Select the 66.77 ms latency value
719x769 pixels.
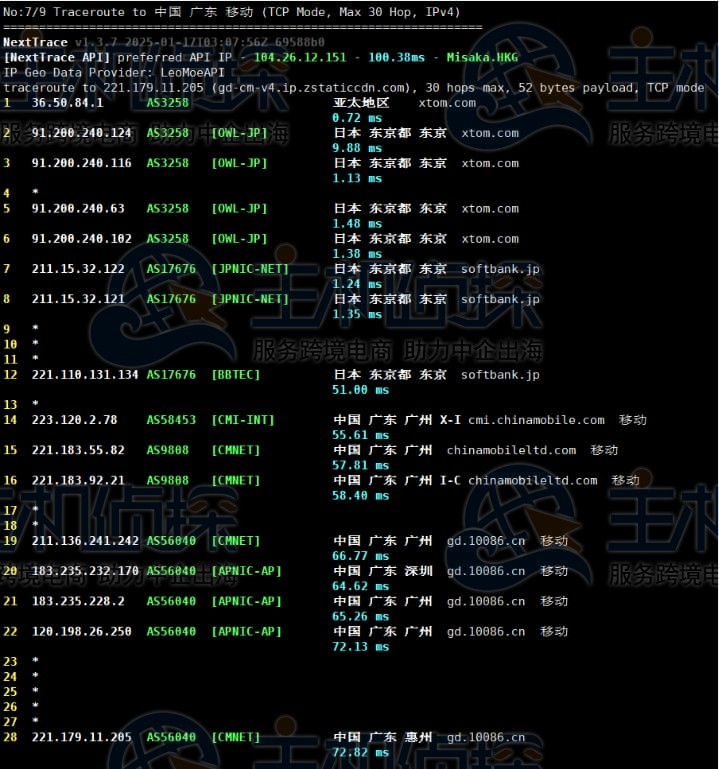(x=360, y=556)
